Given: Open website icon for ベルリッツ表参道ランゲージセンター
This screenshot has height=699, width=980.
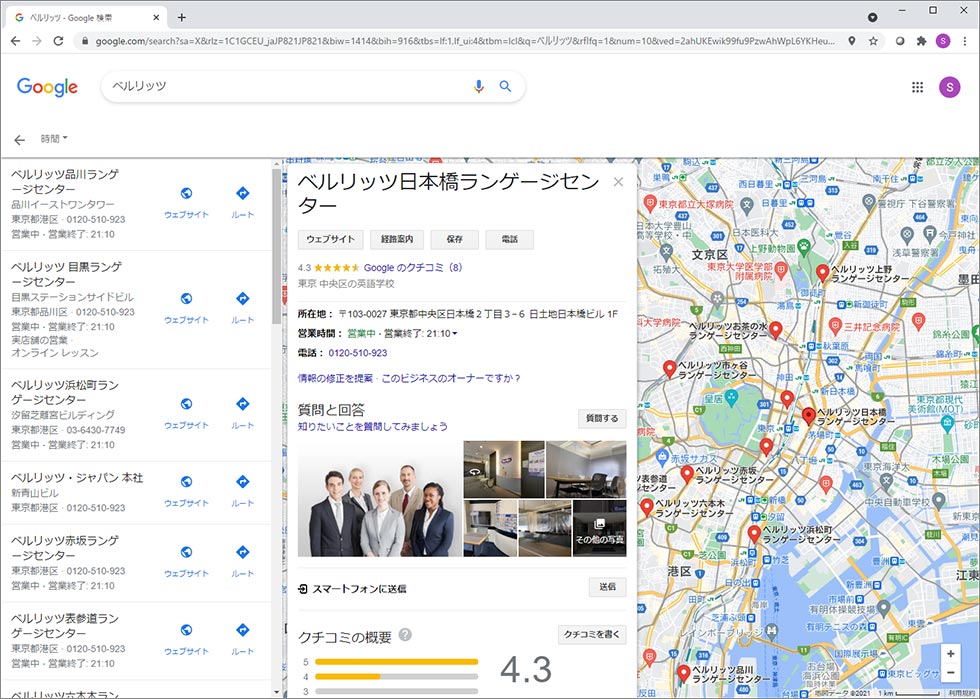Looking at the screenshot, I should click(186, 630).
